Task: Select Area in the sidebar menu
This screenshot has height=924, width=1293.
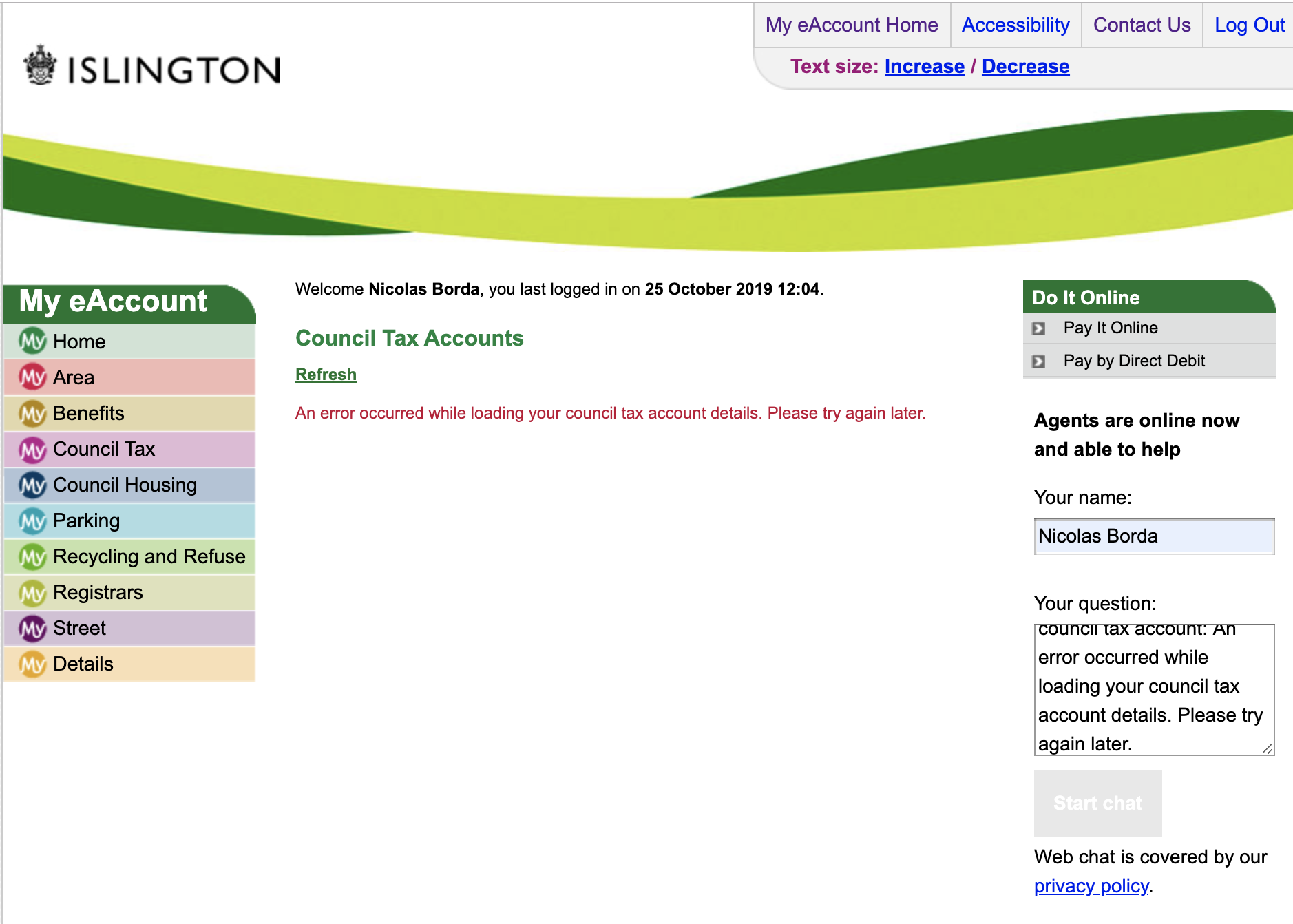Action: coord(129,377)
